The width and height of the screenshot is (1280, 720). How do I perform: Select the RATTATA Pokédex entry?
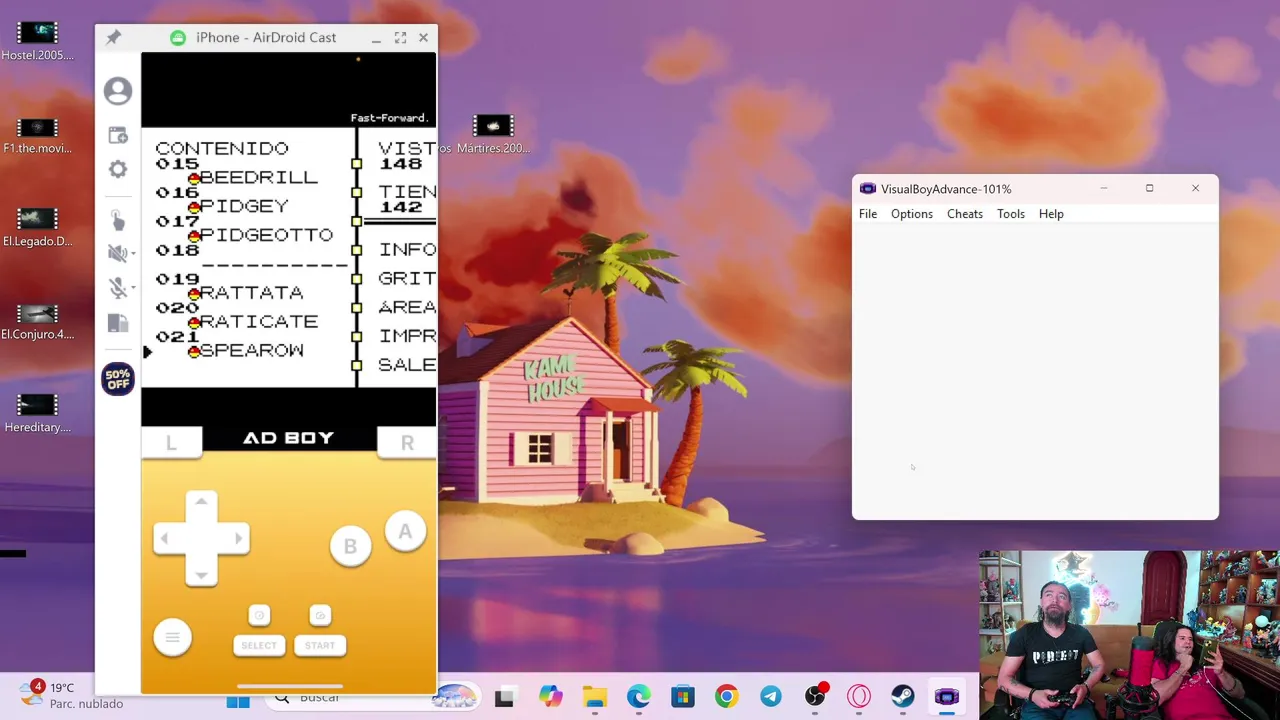(x=250, y=293)
